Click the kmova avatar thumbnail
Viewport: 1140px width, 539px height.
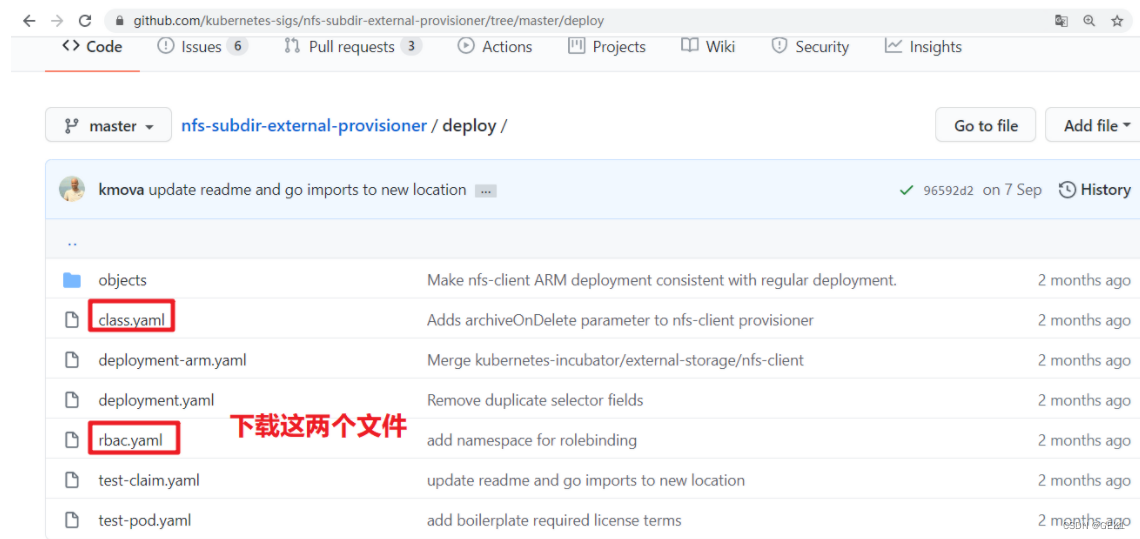pos(72,189)
